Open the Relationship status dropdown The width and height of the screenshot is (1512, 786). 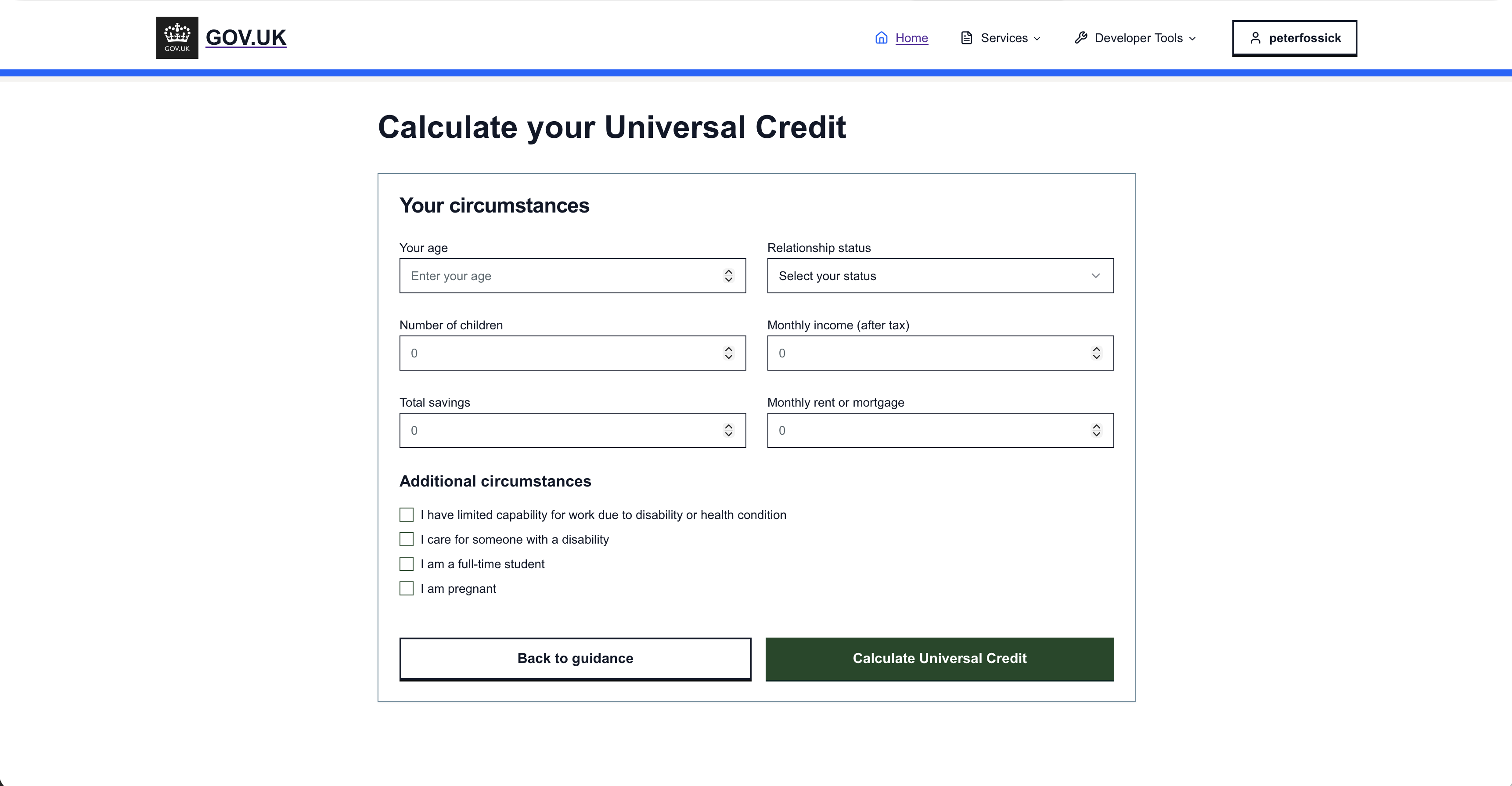point(940,276)
